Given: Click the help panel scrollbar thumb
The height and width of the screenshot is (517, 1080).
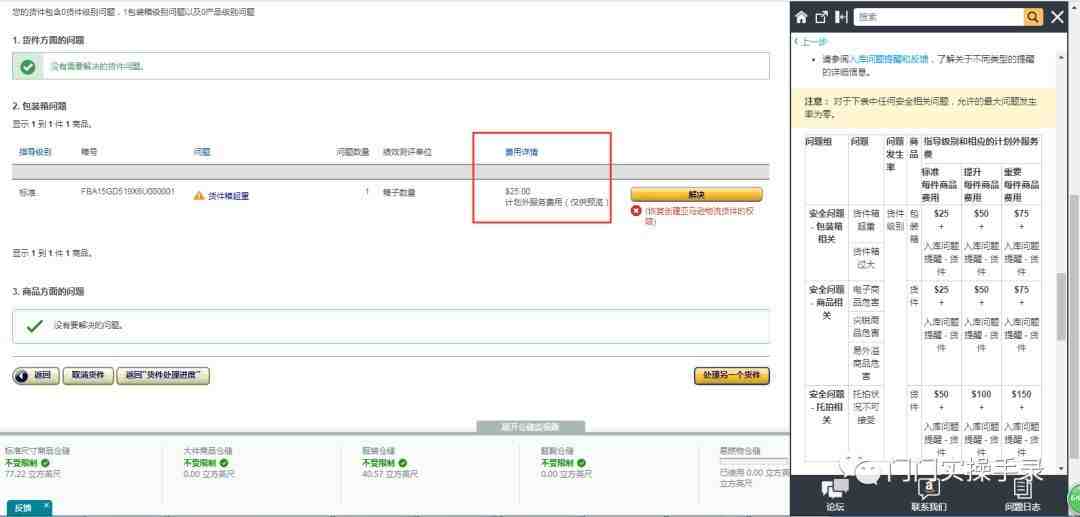Looking at the screenshot, I should tap(1061, 308).
